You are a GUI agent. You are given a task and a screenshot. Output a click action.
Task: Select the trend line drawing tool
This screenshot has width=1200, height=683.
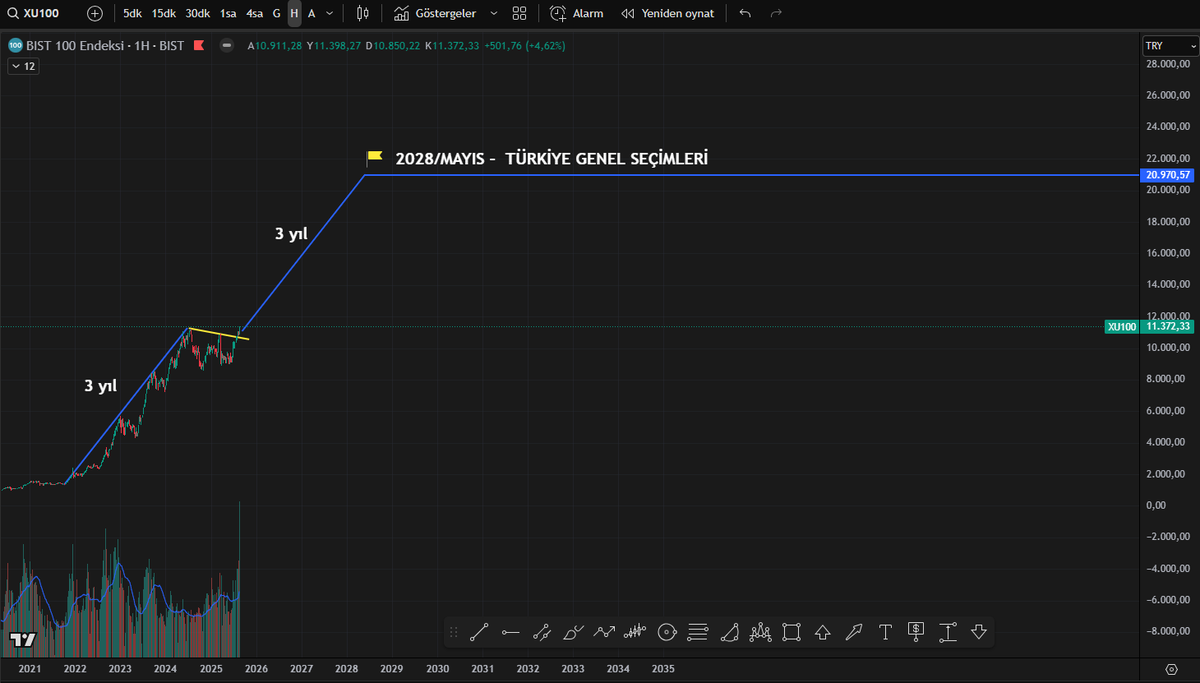(478, 632)
